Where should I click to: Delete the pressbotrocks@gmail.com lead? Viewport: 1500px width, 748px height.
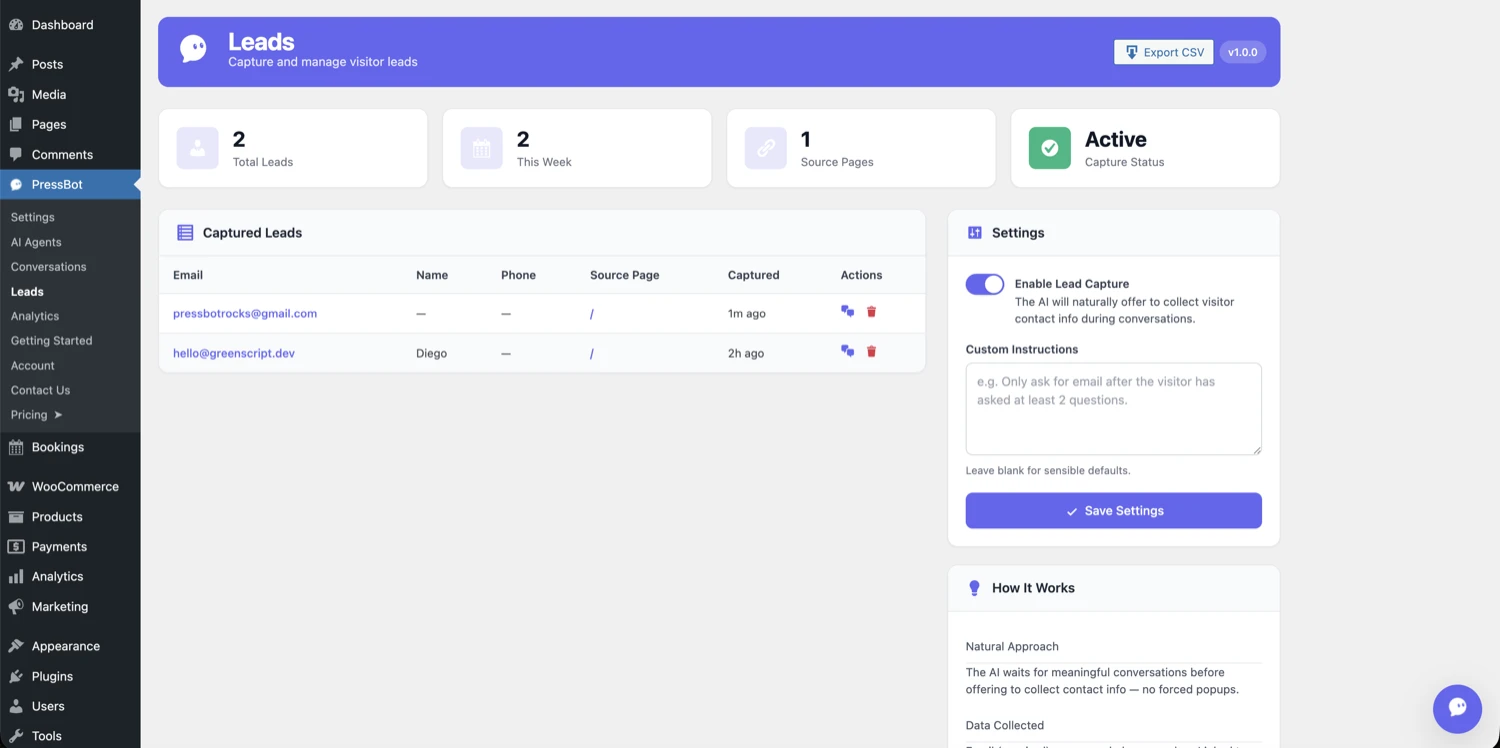click(871, 312)
